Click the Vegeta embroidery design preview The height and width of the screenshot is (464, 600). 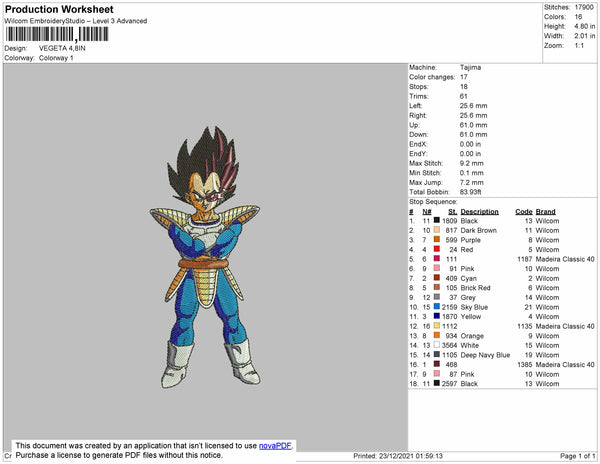[205, 257]
